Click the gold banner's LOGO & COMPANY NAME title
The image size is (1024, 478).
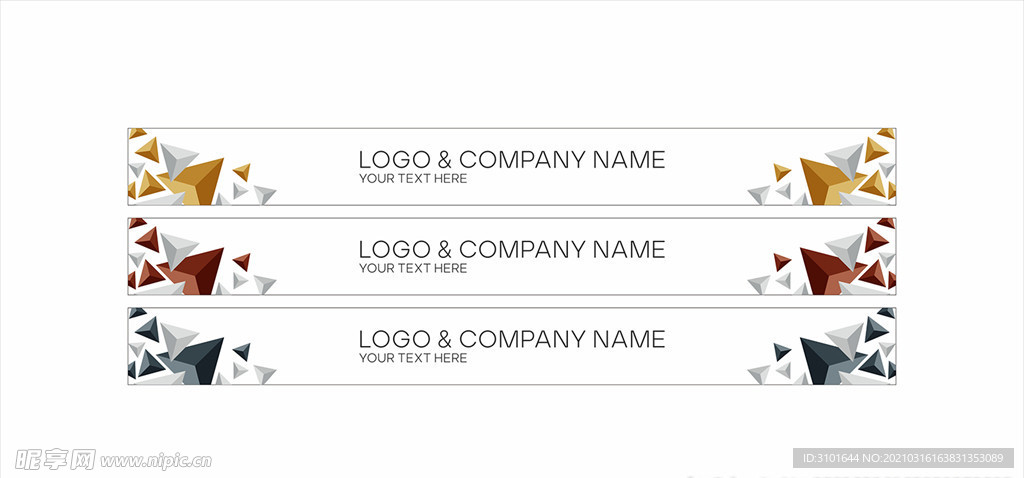click(511, 159)
